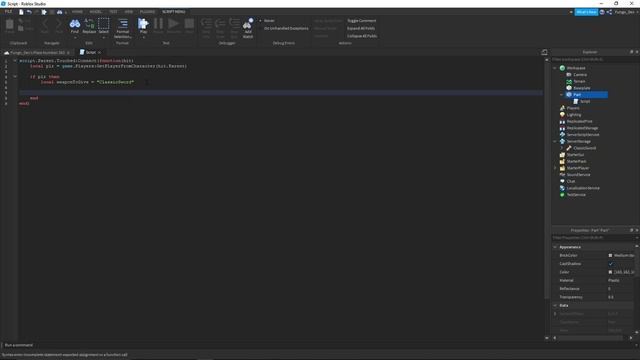Click the What's New button
640x360 pixels.
(x=586, y=12)
